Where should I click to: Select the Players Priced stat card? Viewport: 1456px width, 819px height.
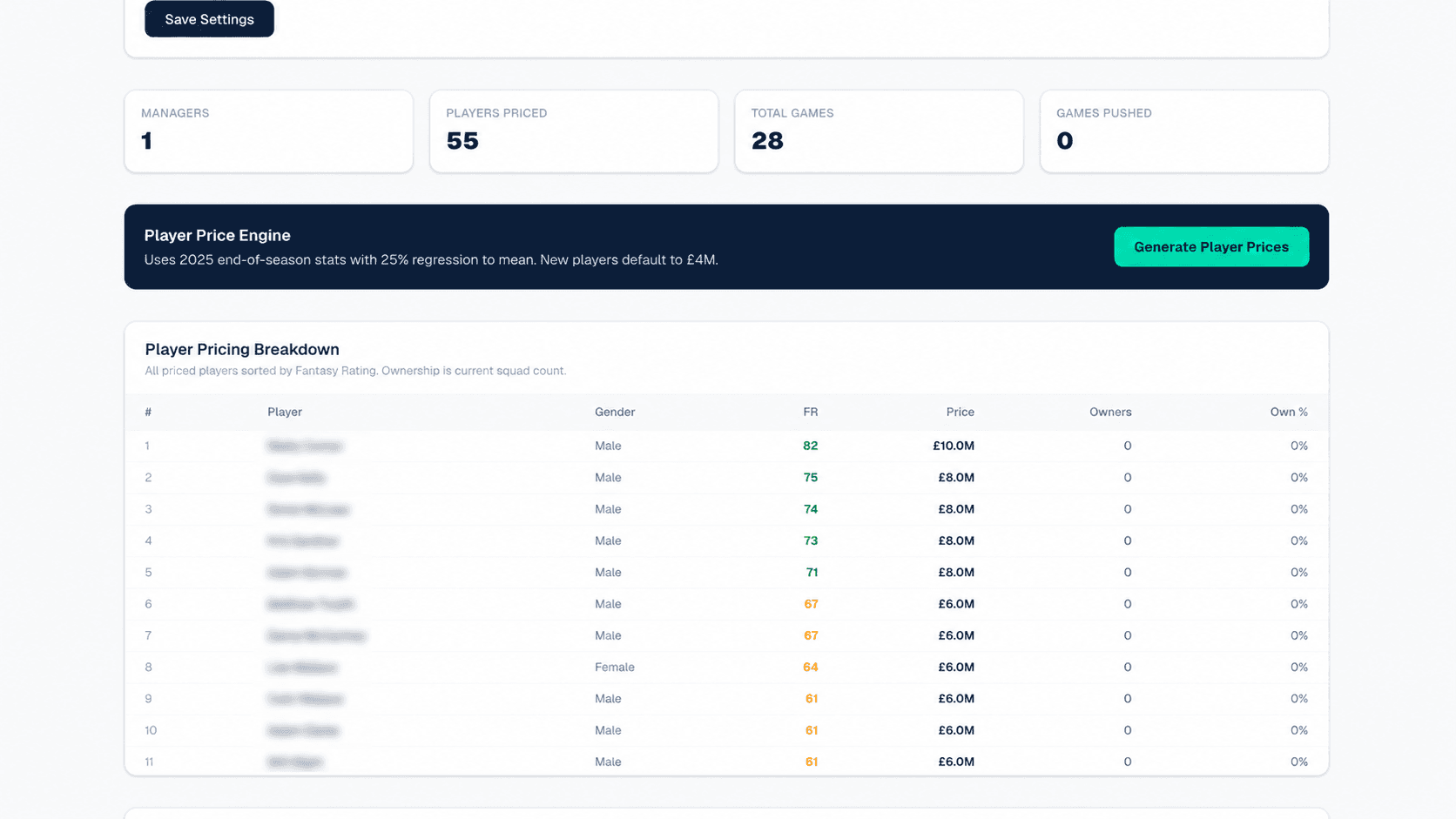pos(574,131)
